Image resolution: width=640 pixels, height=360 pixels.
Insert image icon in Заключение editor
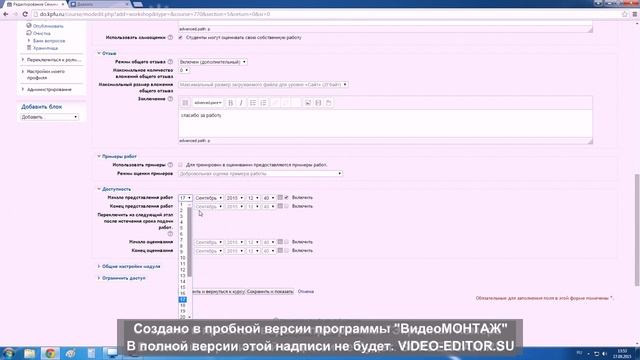point(308,103)
